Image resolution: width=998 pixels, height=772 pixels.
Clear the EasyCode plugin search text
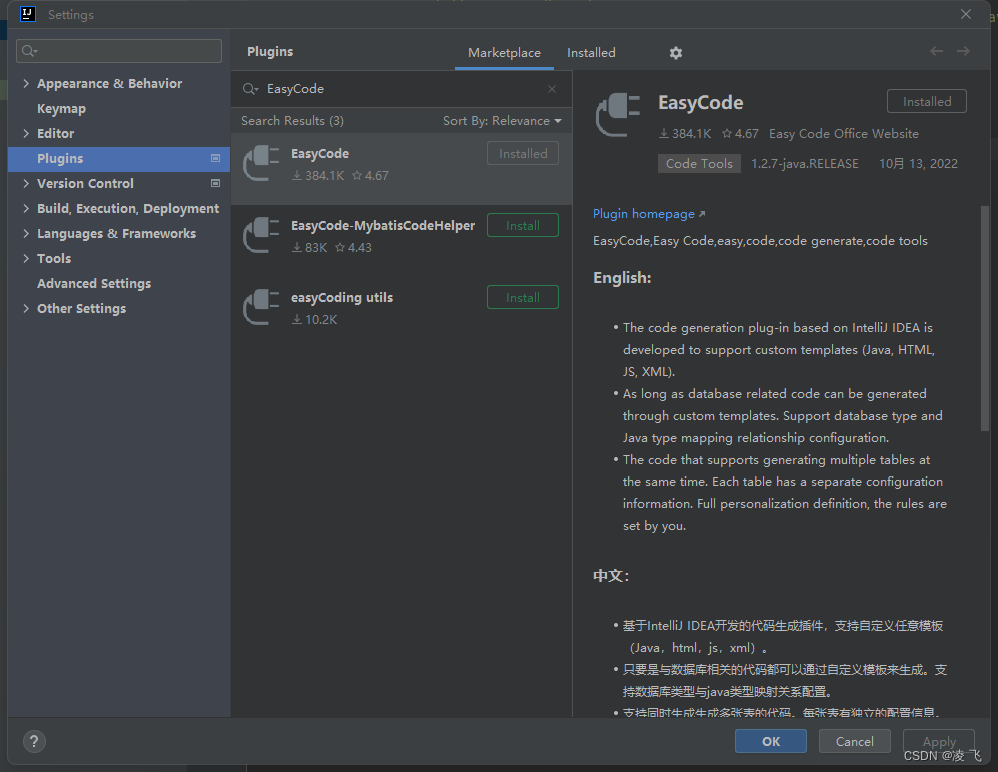[x=552, y=89]
